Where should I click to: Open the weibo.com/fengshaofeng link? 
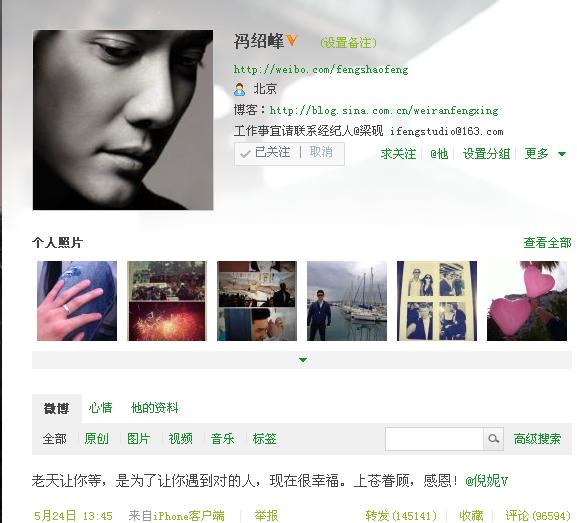321,69
